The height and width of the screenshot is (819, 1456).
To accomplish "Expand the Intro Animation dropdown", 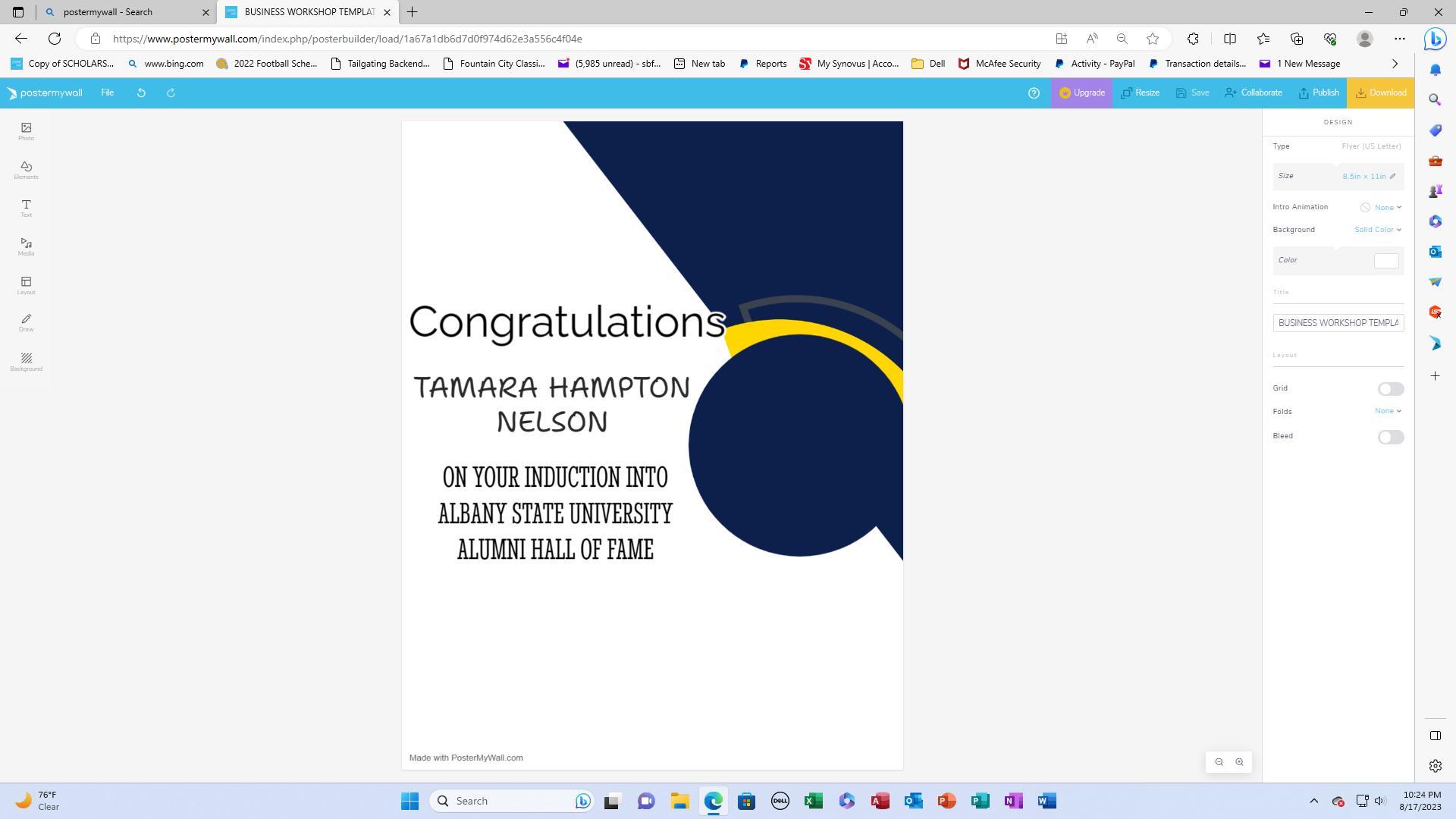I will pos(1387,207).
